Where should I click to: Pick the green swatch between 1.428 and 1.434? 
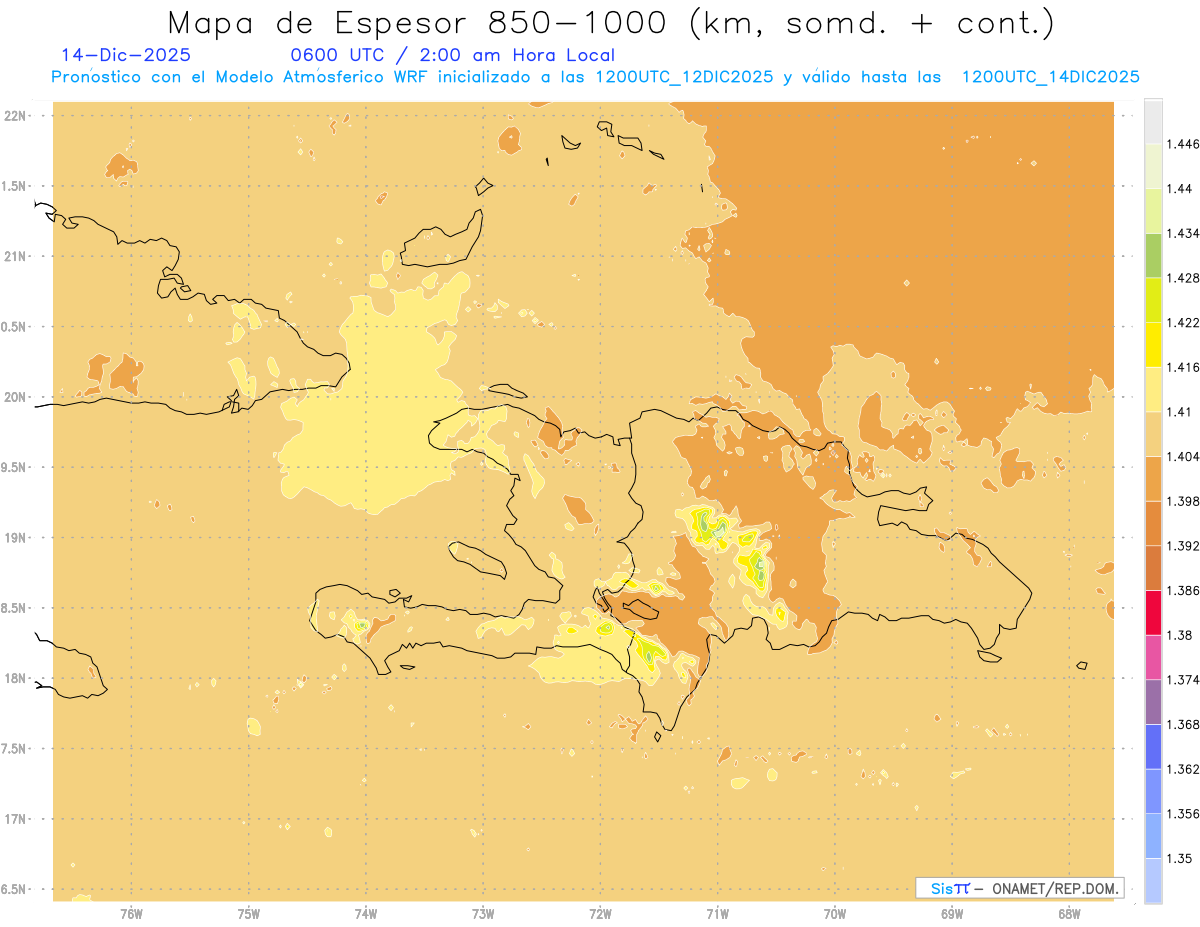tap(1153, 255)
